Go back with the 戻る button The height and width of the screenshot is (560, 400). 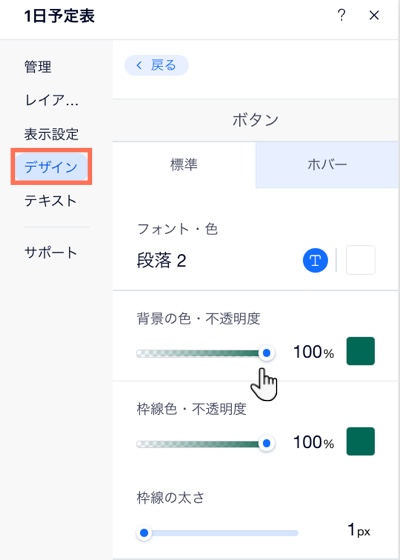click(156, 65)
